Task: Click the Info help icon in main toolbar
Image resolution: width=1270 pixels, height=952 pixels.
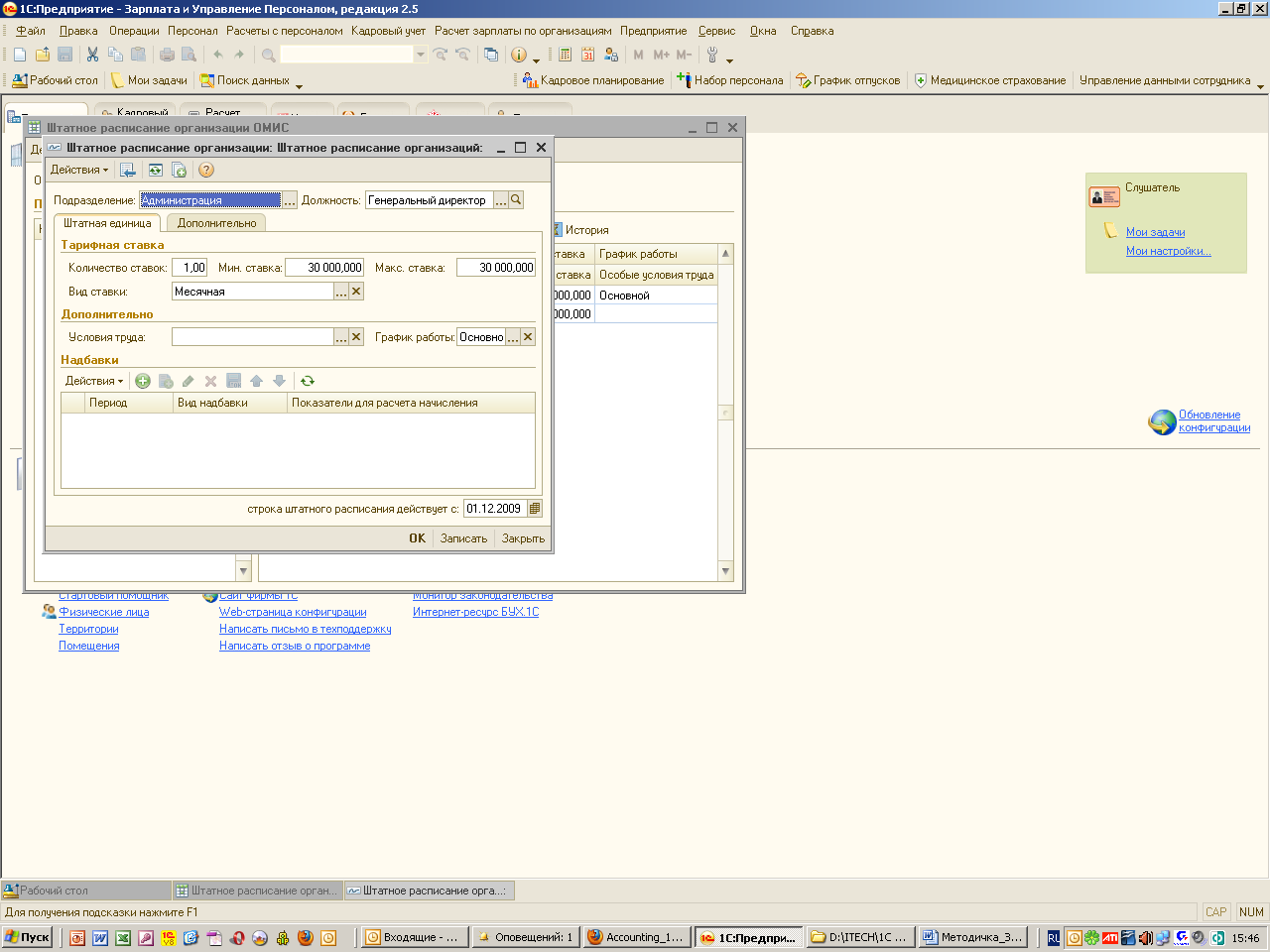Action: (519, 55)
